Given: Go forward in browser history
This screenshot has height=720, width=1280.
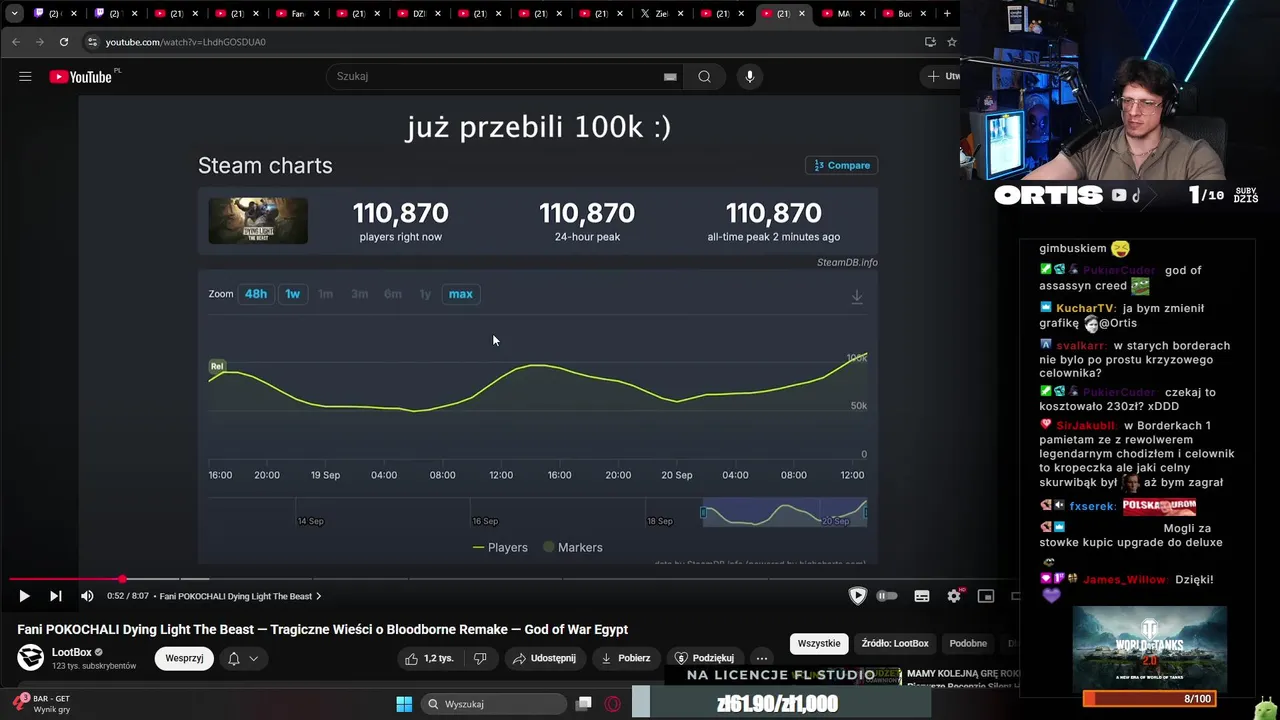Looking at the screenshot, I should [x=40, y=42].
